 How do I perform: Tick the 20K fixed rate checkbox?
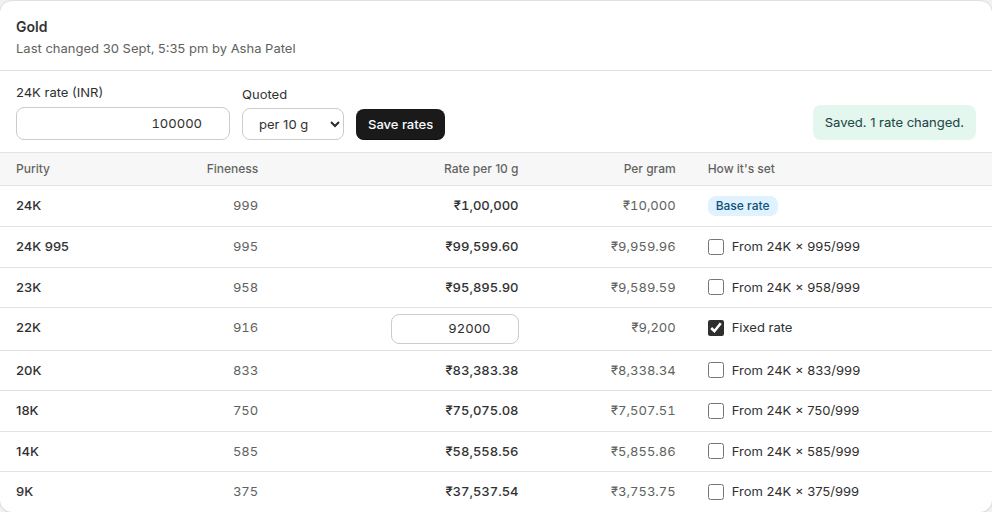click(x=716, y=370)
